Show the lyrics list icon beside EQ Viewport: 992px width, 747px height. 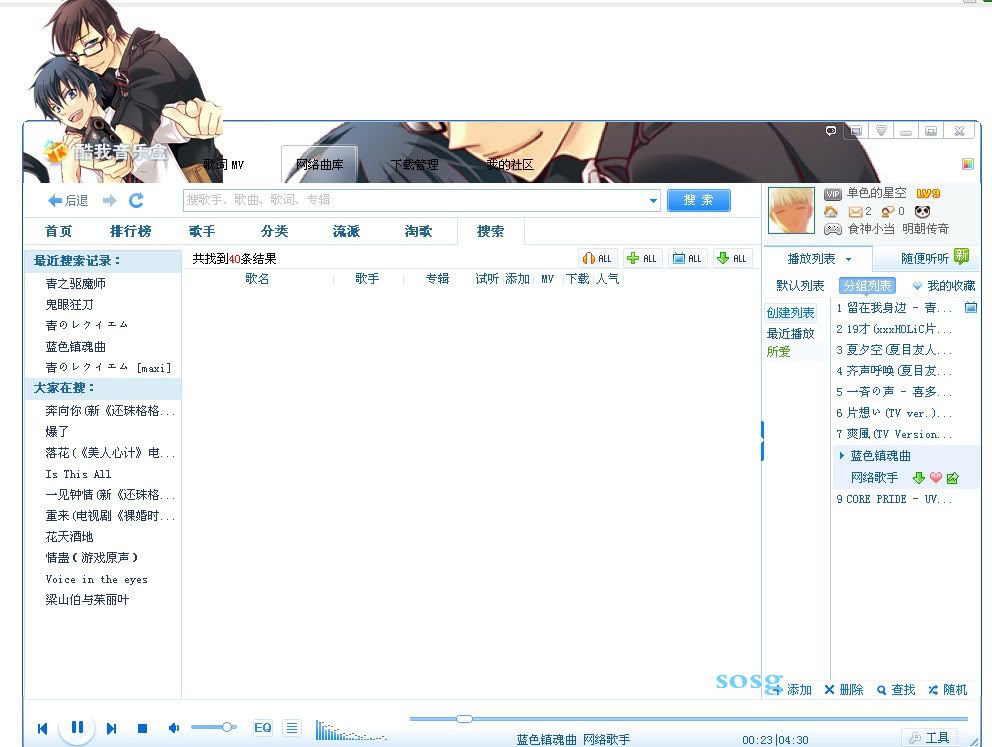click(292, 728)
